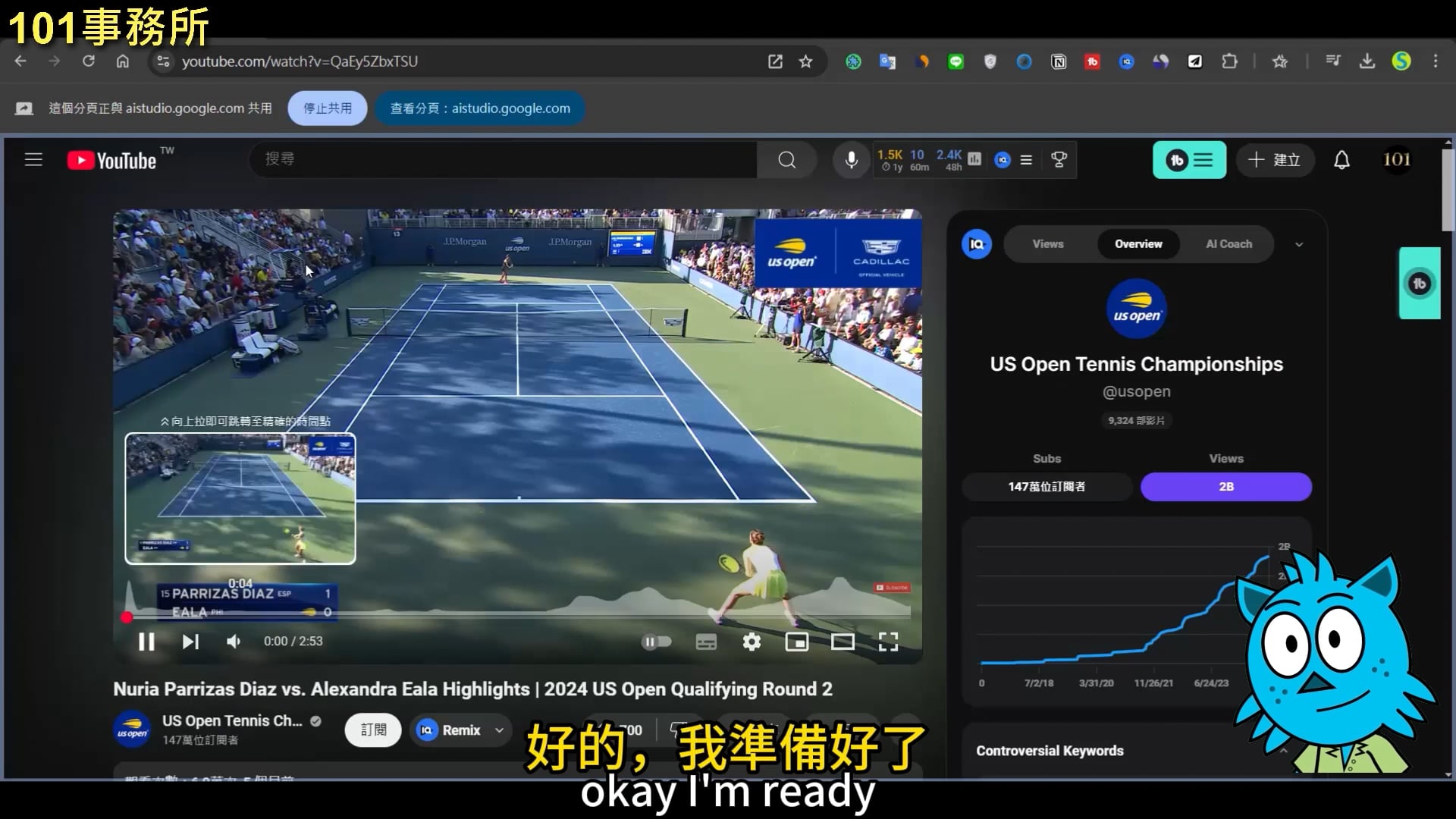Screen dimensions: 1456x819
Task: Reload the YouTube page
Action: [89, 61]
